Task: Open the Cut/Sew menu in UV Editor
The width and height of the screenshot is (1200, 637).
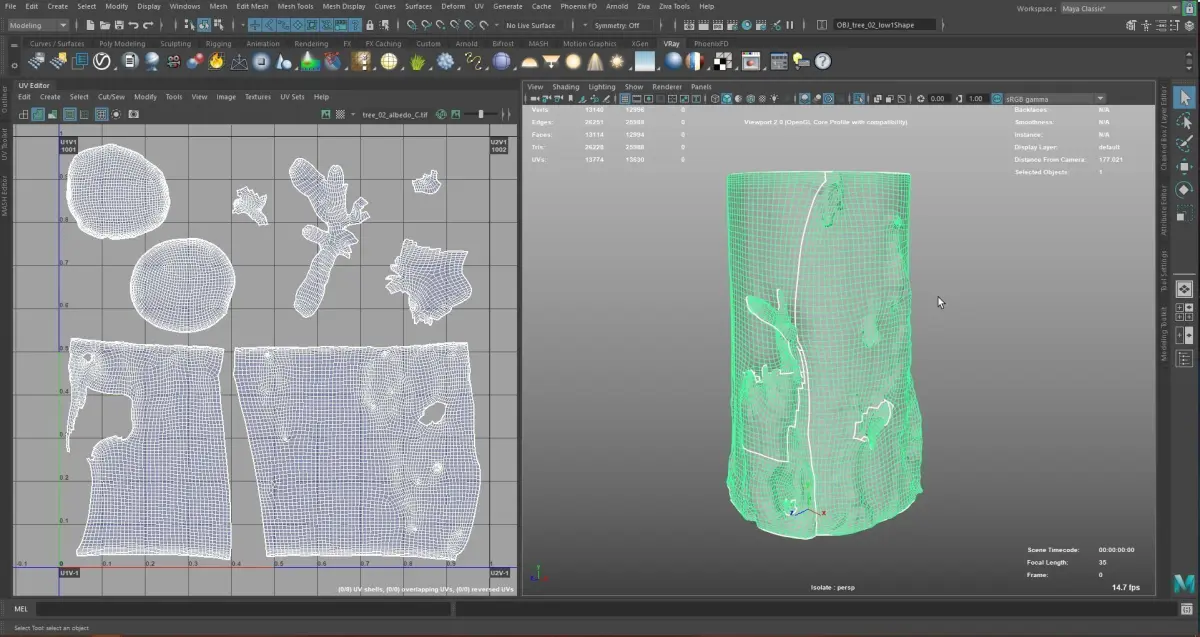Action: (x=111, y=97)
